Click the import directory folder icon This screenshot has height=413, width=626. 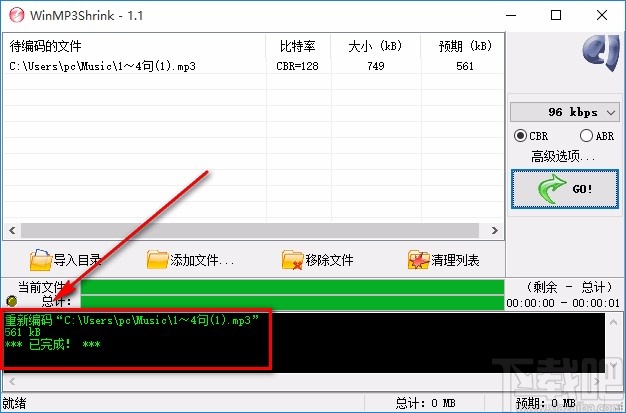point(41,260)
